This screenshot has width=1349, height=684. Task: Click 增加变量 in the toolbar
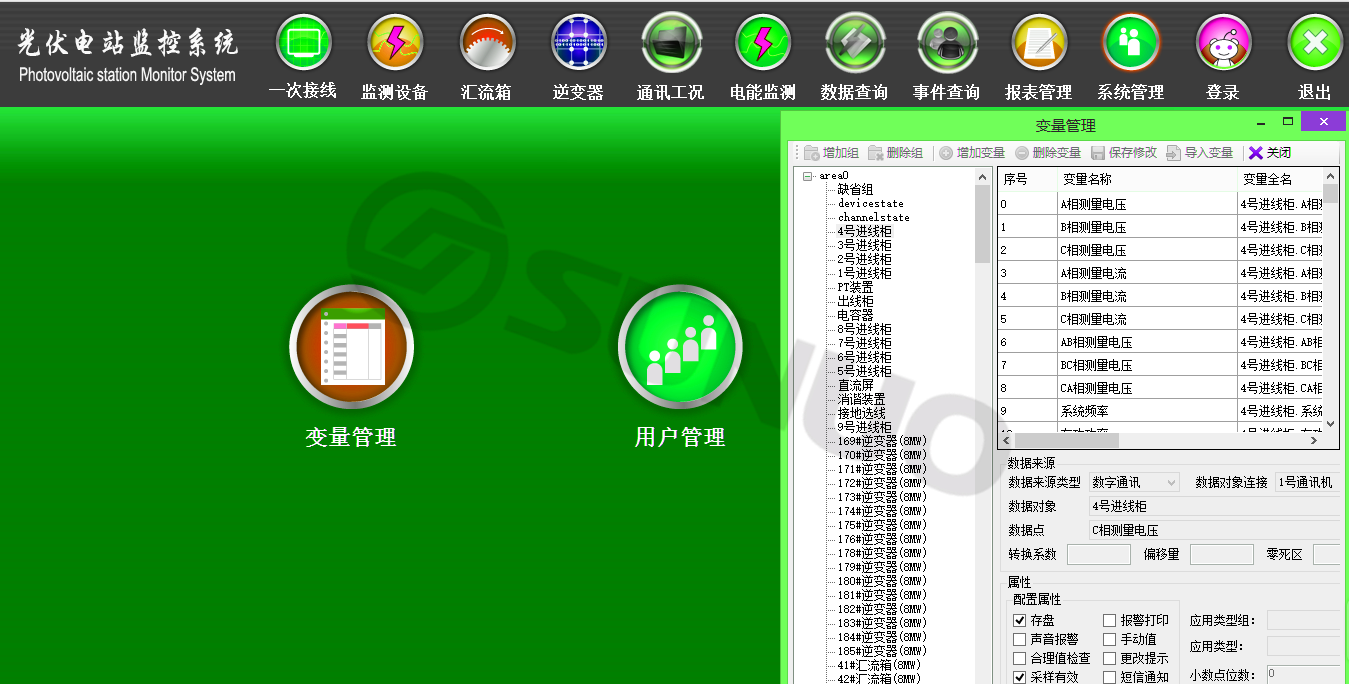coord(972,153)
